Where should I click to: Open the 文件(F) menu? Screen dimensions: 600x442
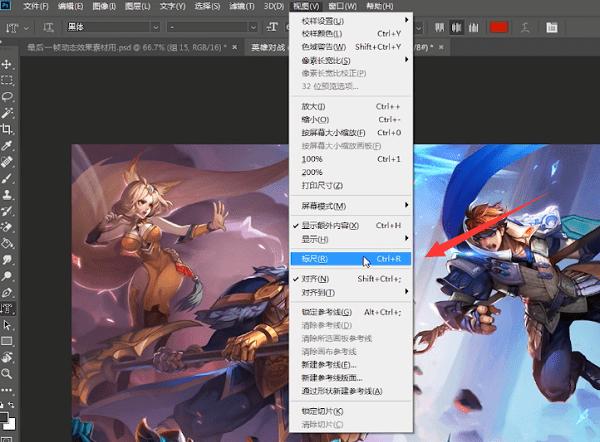point(35,6)
